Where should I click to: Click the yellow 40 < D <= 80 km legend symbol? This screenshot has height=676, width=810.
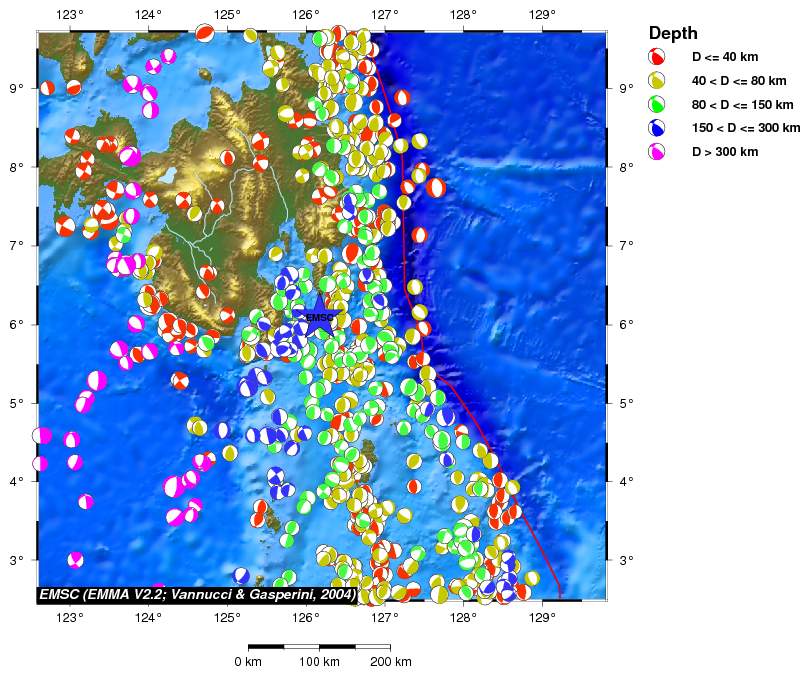click(658, 81)
